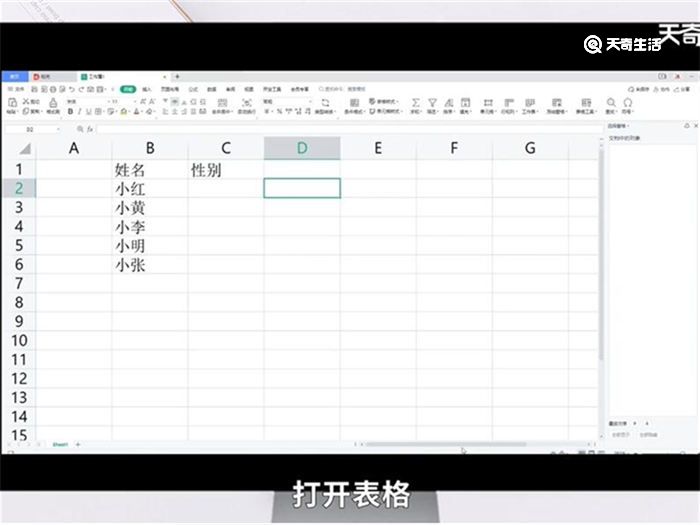Toggle Bold formatting
Image resolution: width=700 pixels, height=525 pixels.
click(70, 112)
